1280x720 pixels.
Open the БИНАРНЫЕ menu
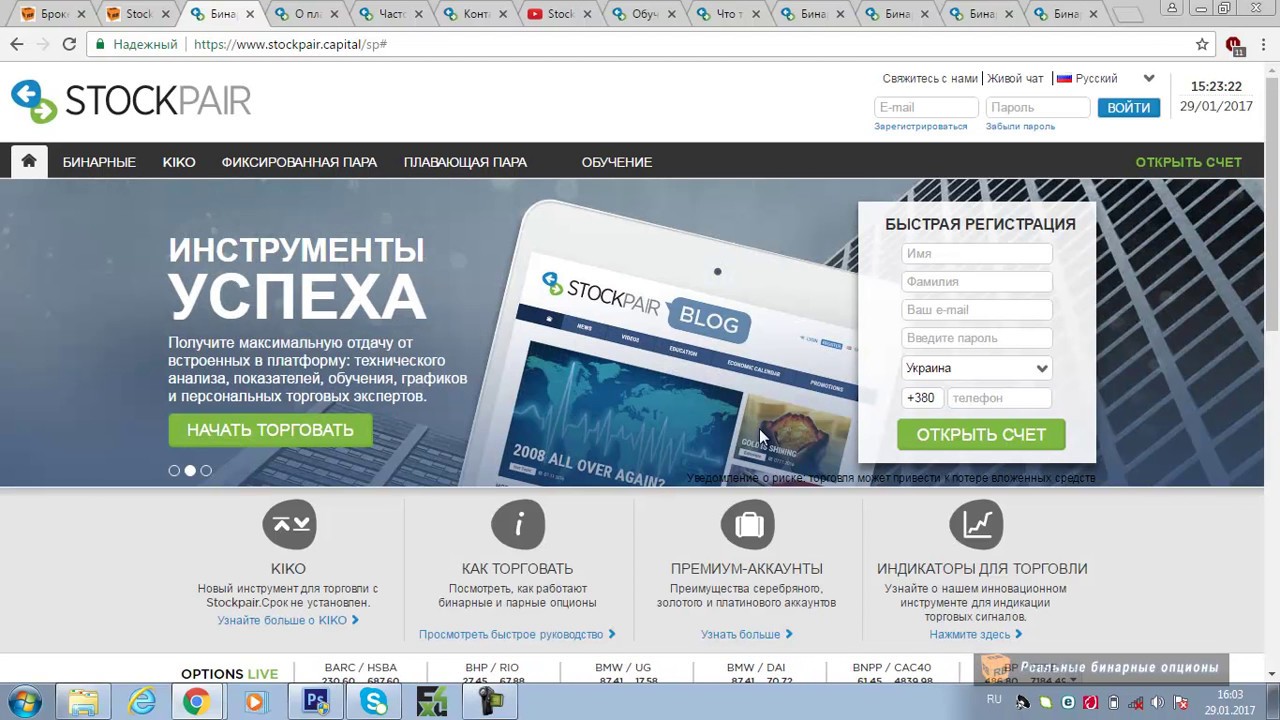[99, 162]
